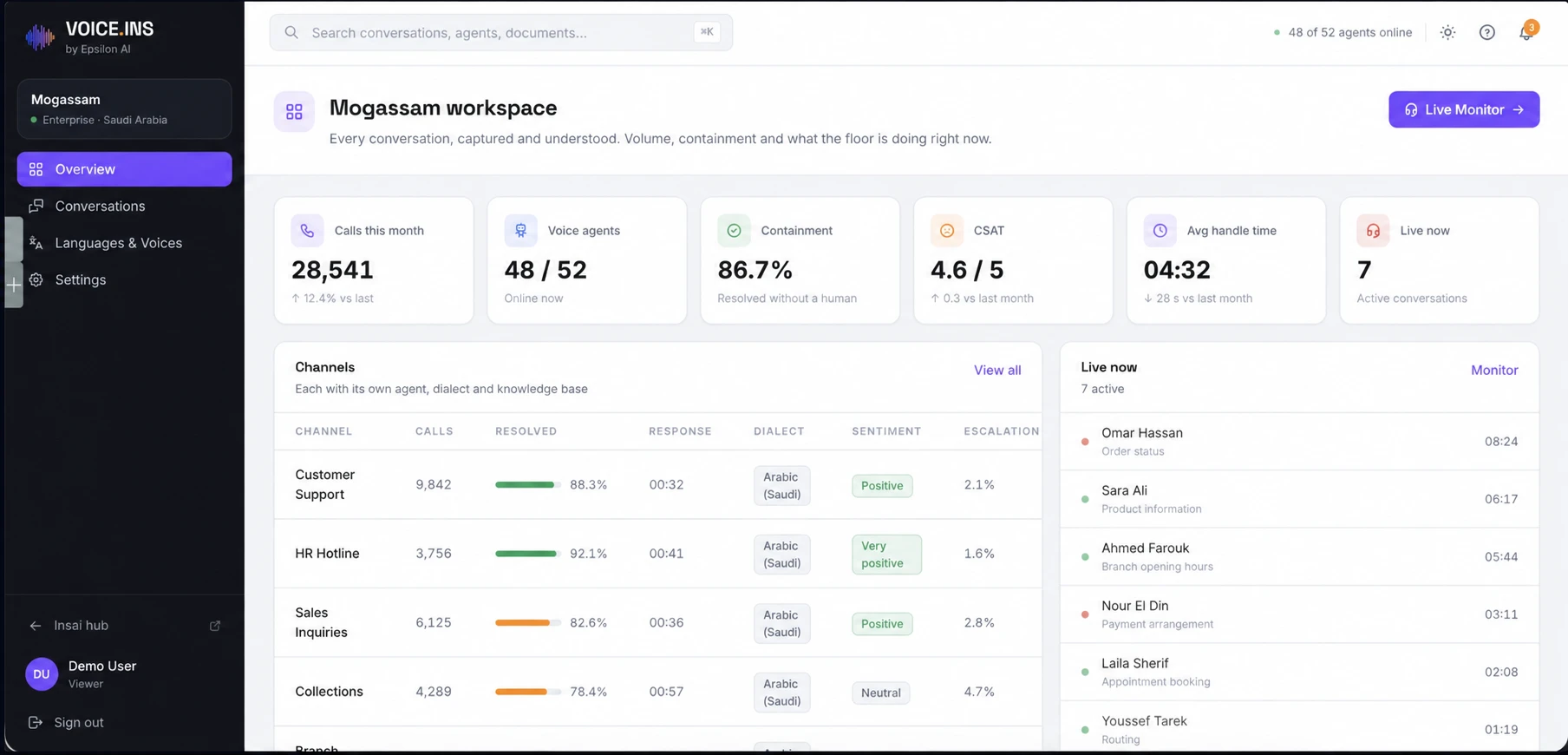Image resolution: width=1568 pixels, height=755 pixels.
Task: Click the 48 of 52 agents online status
Action: 1343,33
